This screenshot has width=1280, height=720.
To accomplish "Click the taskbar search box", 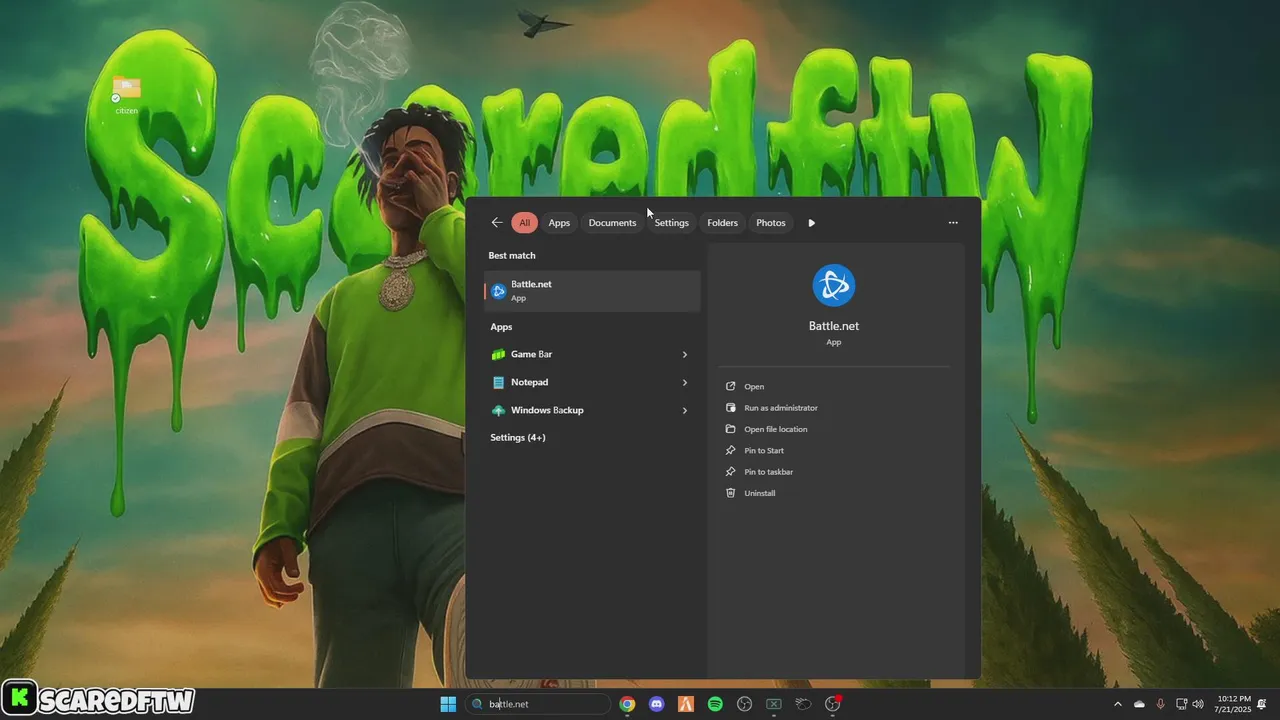I will tap(538, 704).
